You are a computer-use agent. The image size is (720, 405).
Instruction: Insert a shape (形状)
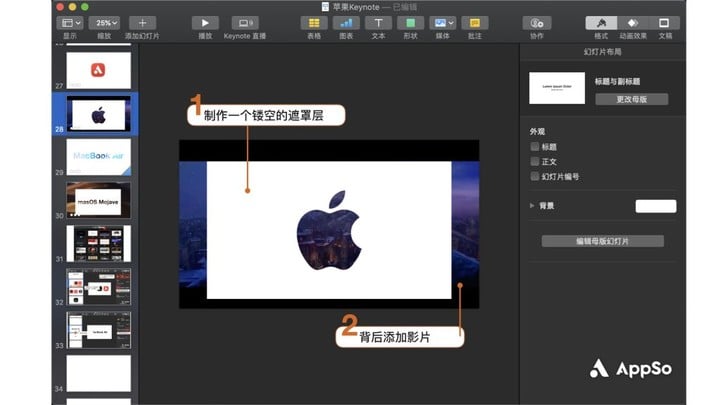(411, 23)
